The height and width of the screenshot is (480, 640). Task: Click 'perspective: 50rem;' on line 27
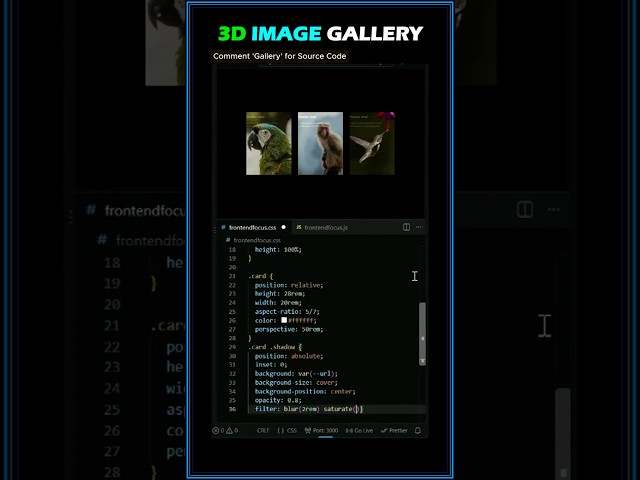coord(289,329)
